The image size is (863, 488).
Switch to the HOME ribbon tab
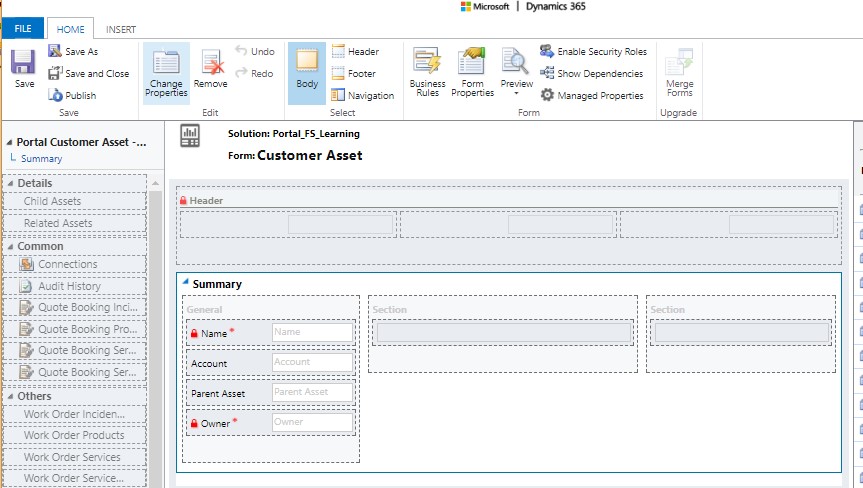(x=70, y=29)
